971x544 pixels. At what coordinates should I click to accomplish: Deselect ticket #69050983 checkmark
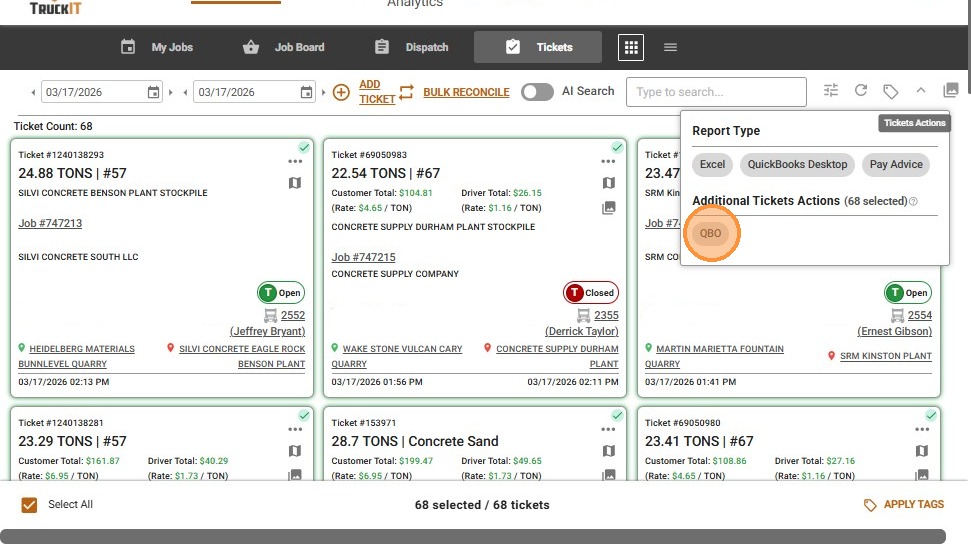pos(617,147)
